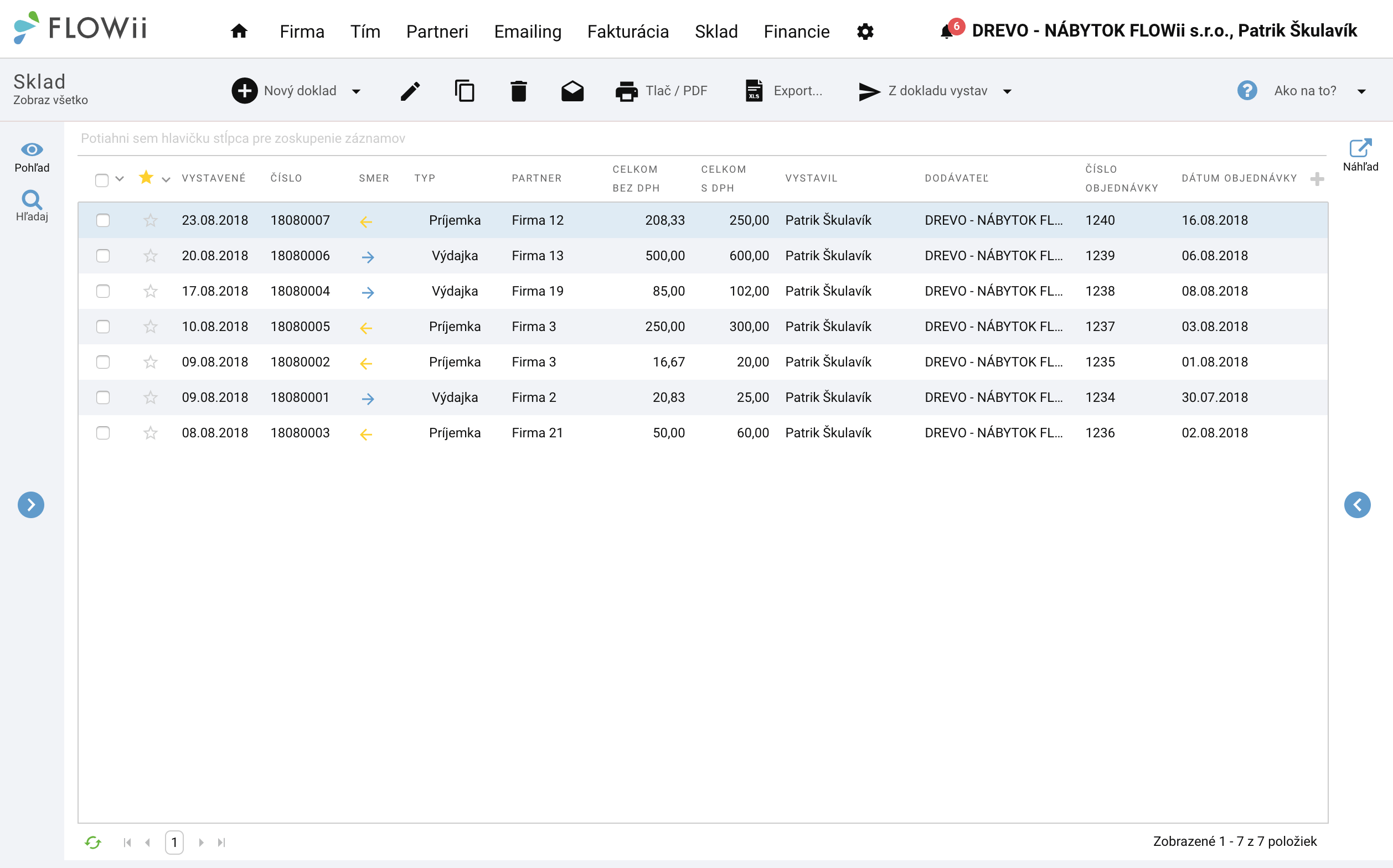
Task: Click the plus icon to add column
Action: pyautogui.click(x=1317, y=179)
